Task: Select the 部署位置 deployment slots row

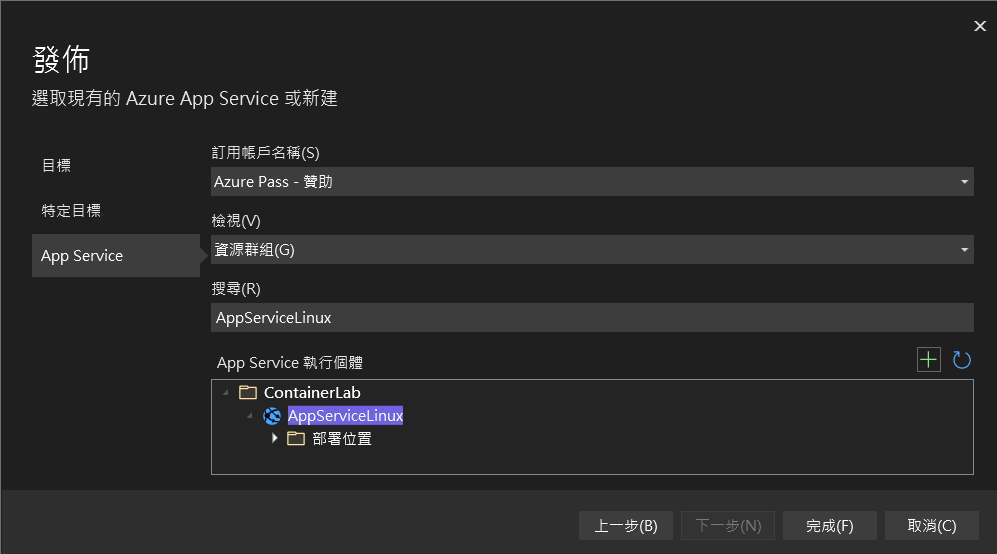Action: pyautogui.click(x=342, y=439)
